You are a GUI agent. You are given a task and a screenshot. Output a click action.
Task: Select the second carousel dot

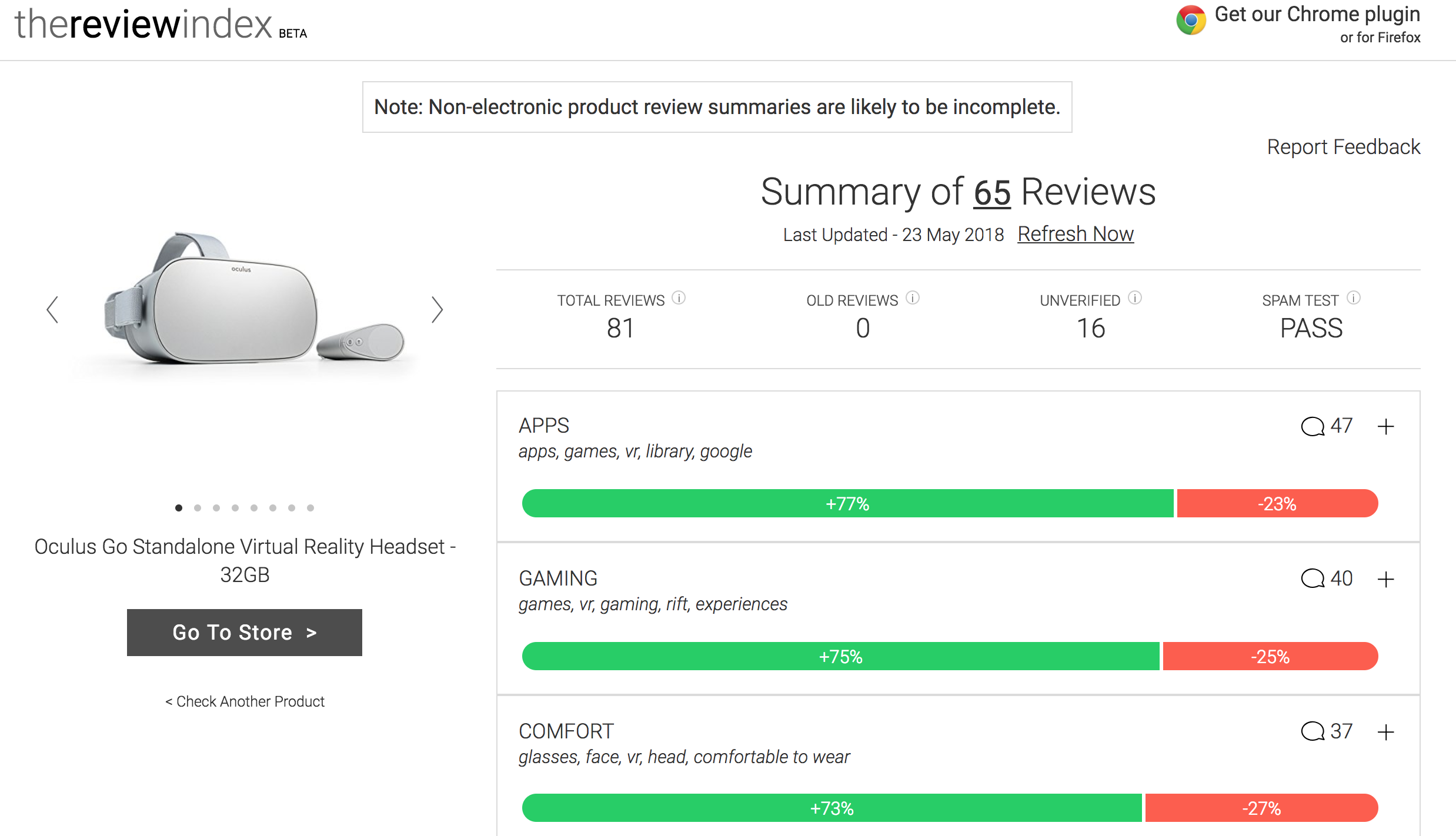pyautogui.click(x=198, y=508)
